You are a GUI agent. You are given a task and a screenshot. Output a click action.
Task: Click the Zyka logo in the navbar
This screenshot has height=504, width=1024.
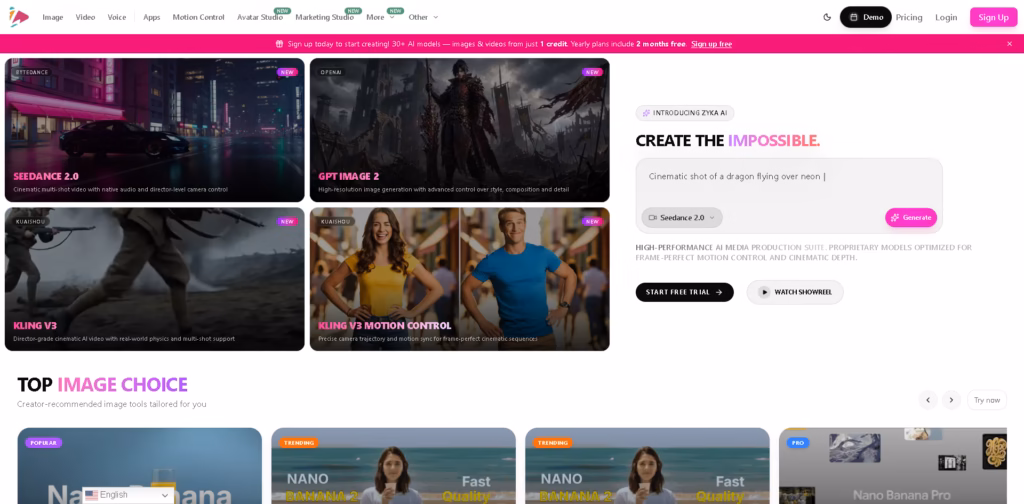click(18, 17)
